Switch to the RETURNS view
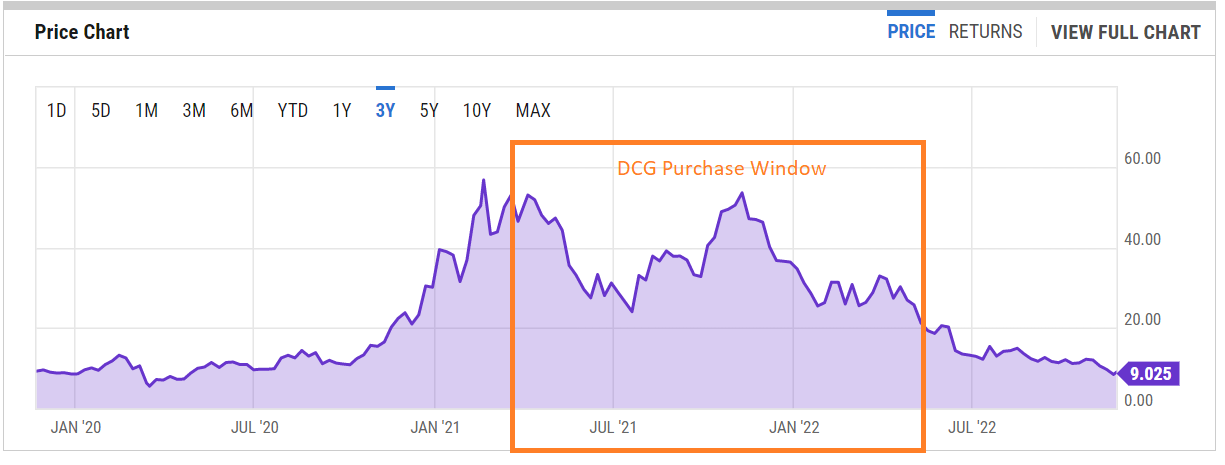Viewport: 1225px width, 465px height. tap(985, 32)
